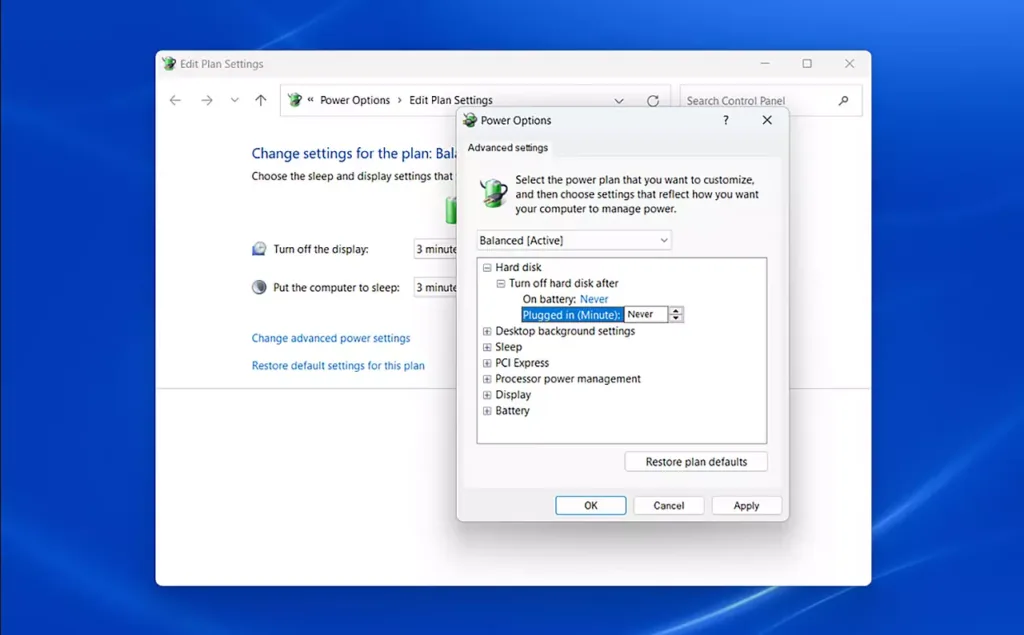Click Power Options in the breadcrumb path
The image size is (1024, 635).
[x=355, y=100]
